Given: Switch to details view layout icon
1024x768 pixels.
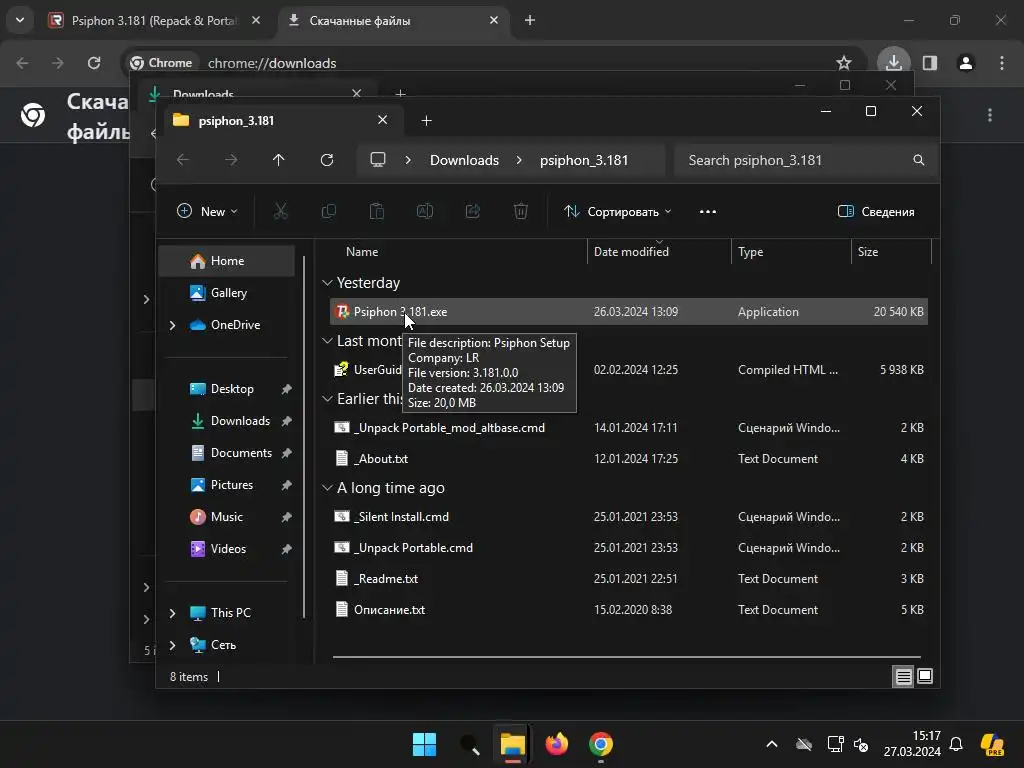Looking at the screenshot, I should click(903, 677).
